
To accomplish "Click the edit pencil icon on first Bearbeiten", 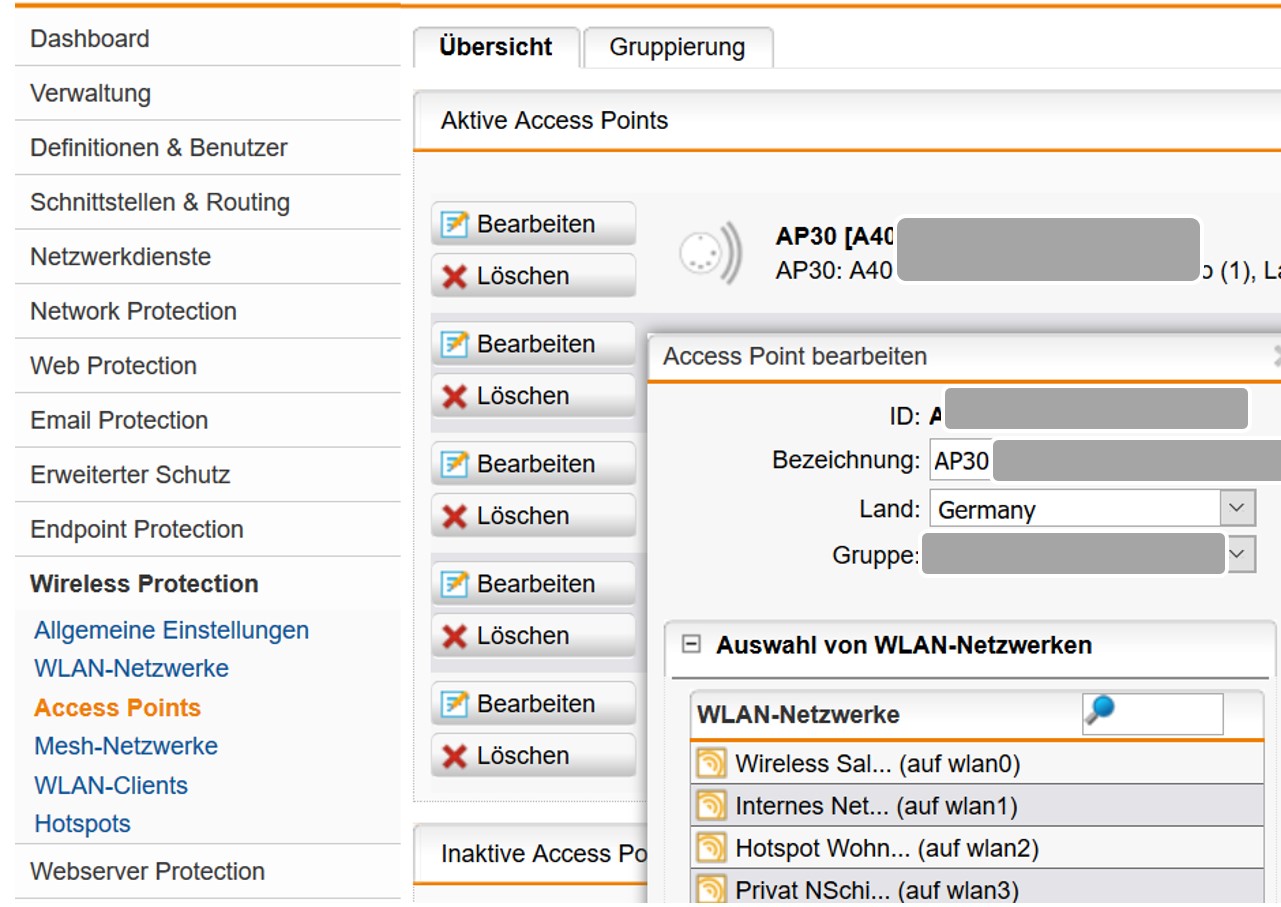I will coord(455,224).
